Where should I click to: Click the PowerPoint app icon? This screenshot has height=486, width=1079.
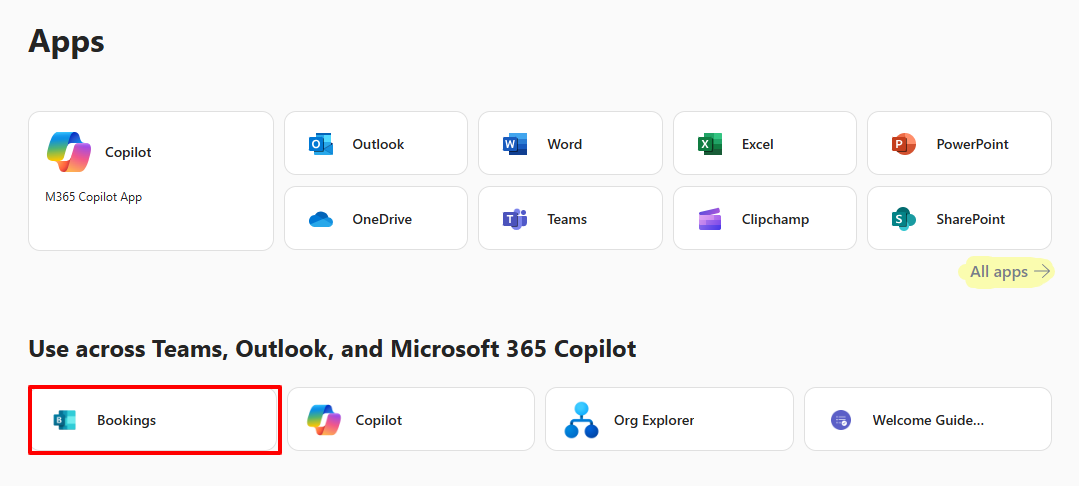click(x=904, y=144)
